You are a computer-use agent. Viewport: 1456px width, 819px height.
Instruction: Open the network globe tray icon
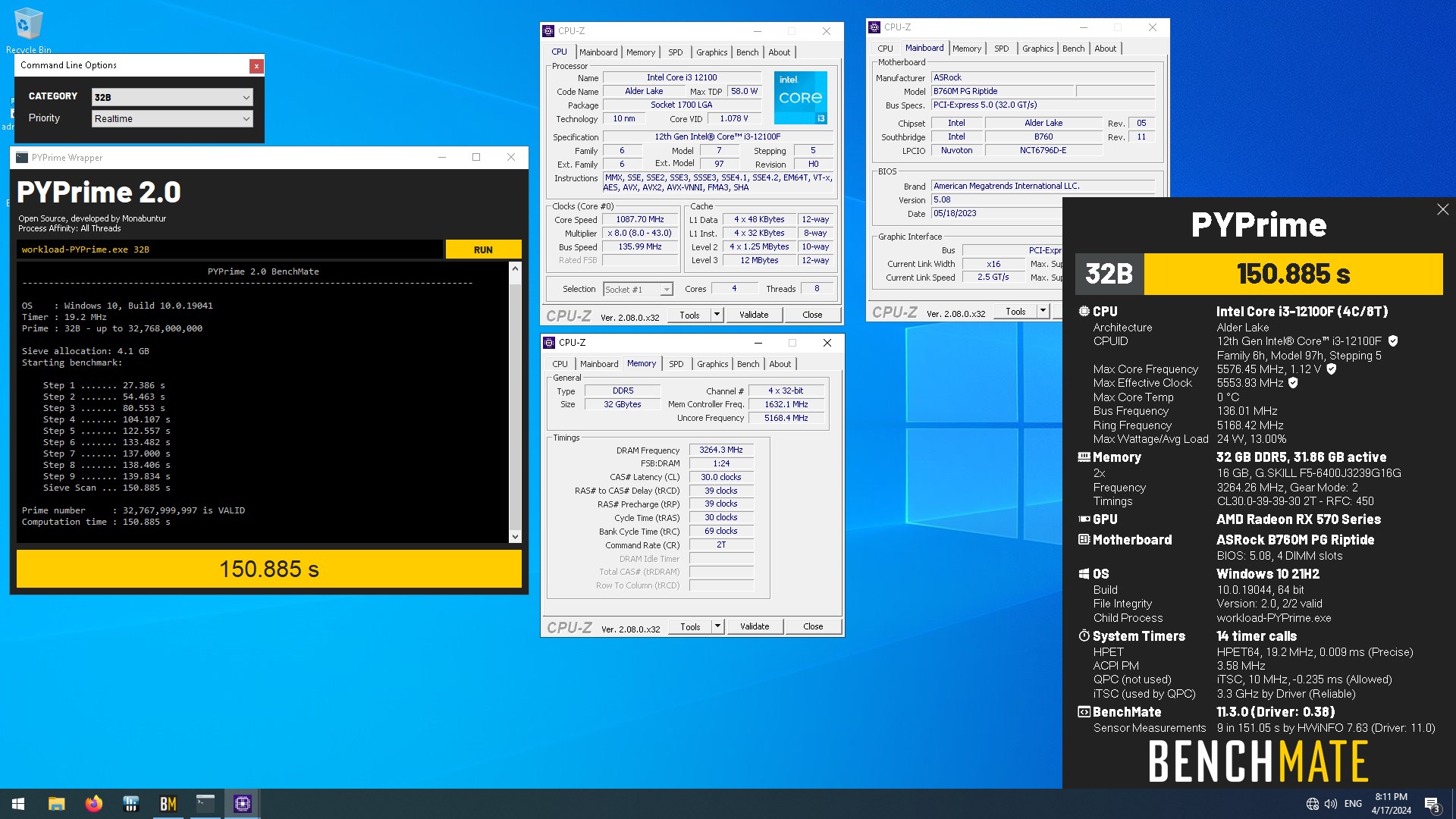(1313, 804)
